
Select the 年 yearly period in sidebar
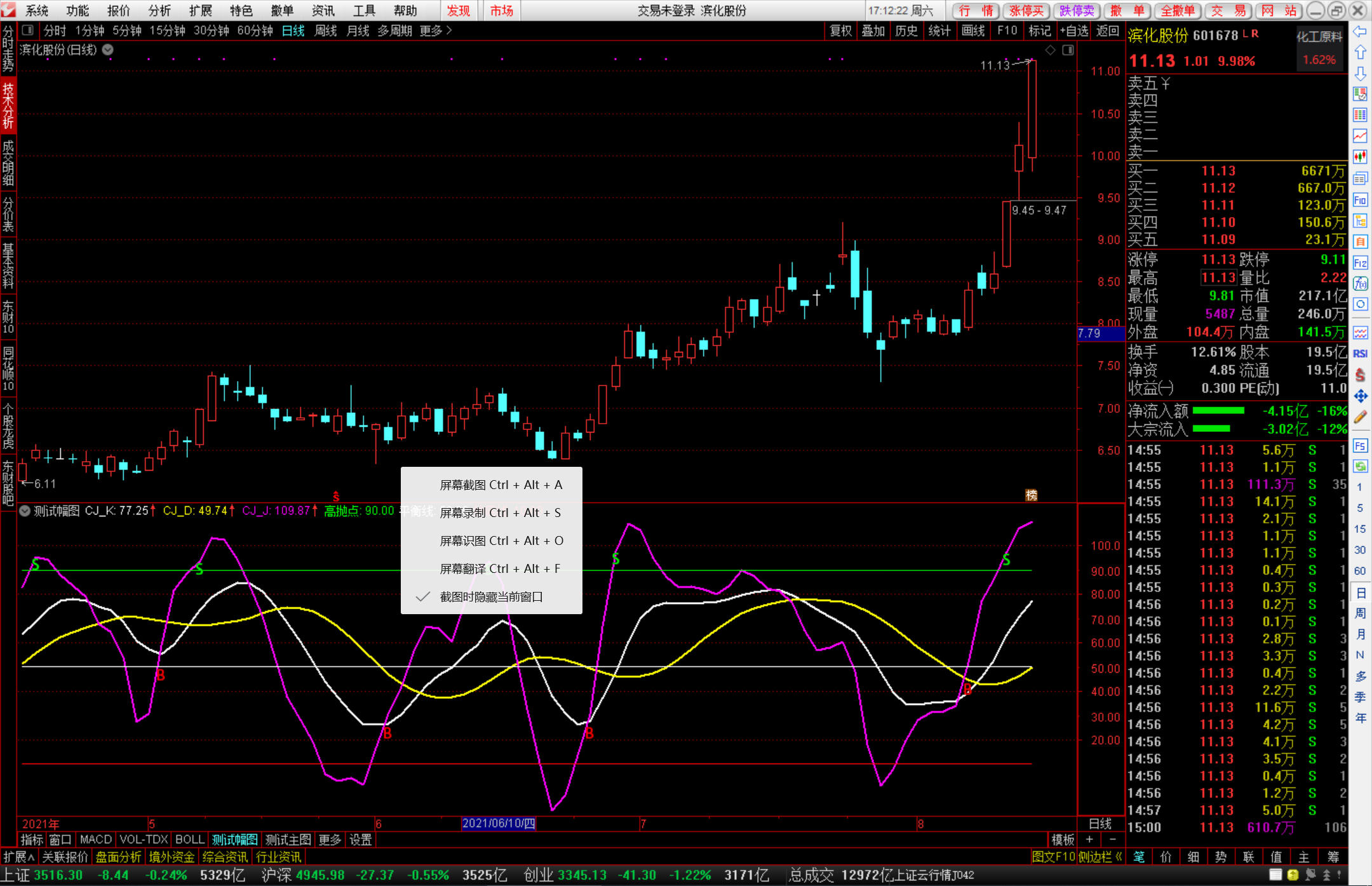tap(1360, 718)
